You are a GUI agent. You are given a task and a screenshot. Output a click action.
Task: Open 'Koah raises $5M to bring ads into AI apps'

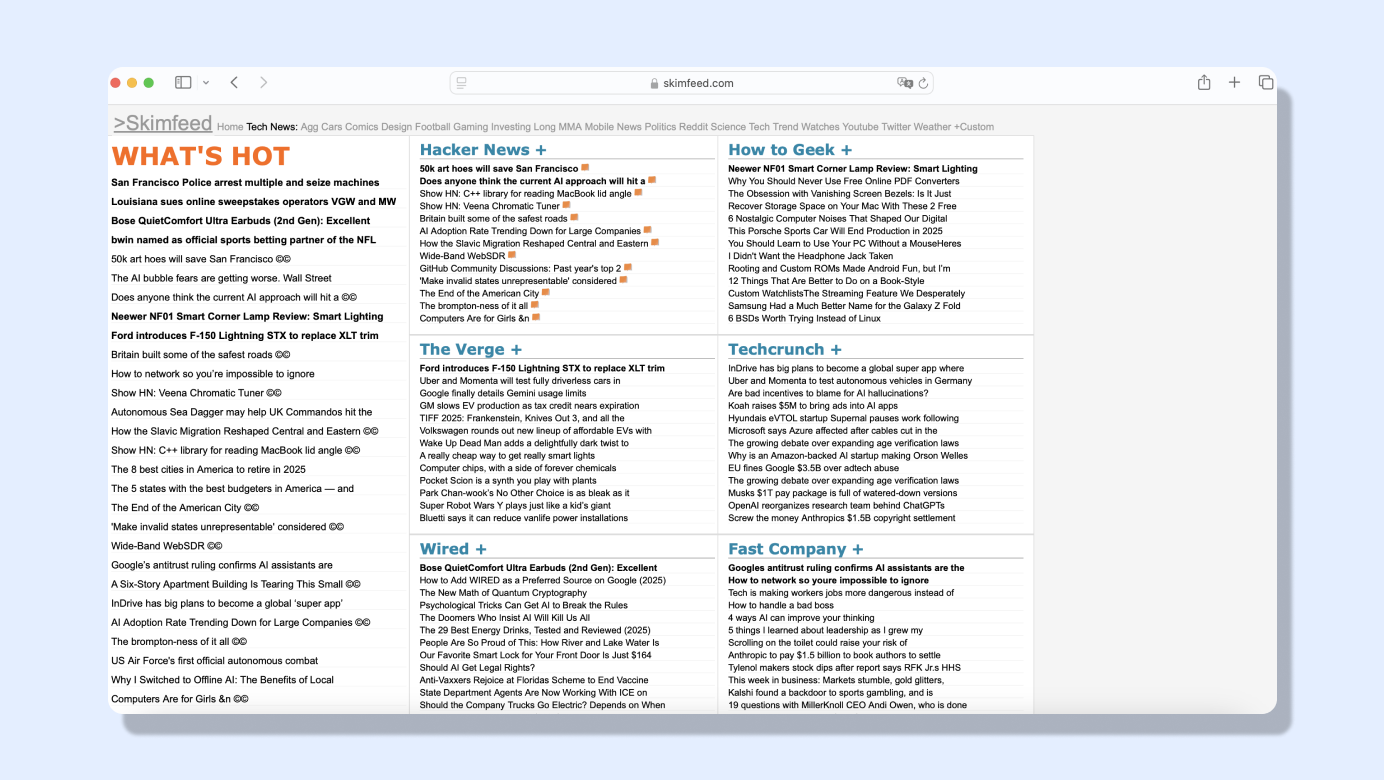coord(813,406)
